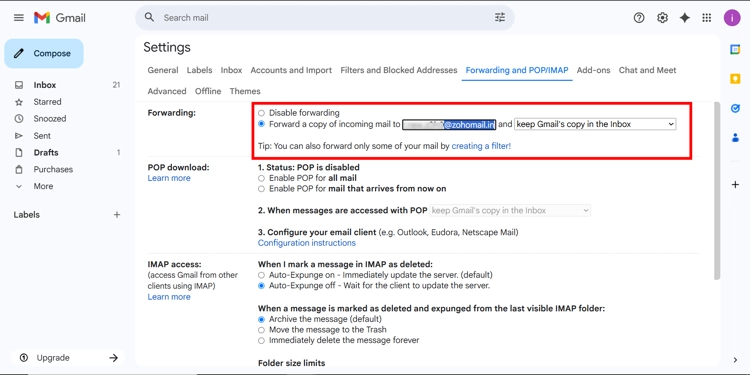Switch to Forwarding and POP/IMAP tab
The image size is (750, 375).
pos(517,70)
